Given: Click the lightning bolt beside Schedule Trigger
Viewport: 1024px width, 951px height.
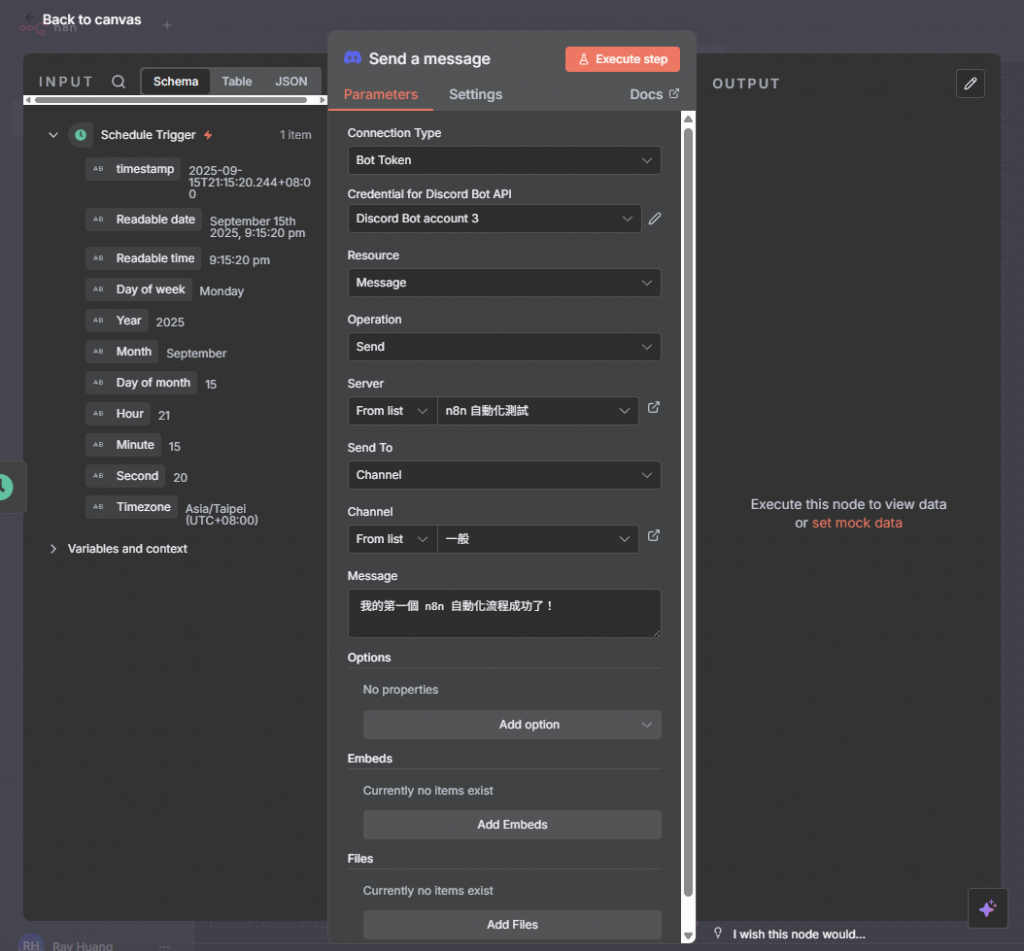Looking at the screenshot, I should pyautogui.click(x=208, y=135).
